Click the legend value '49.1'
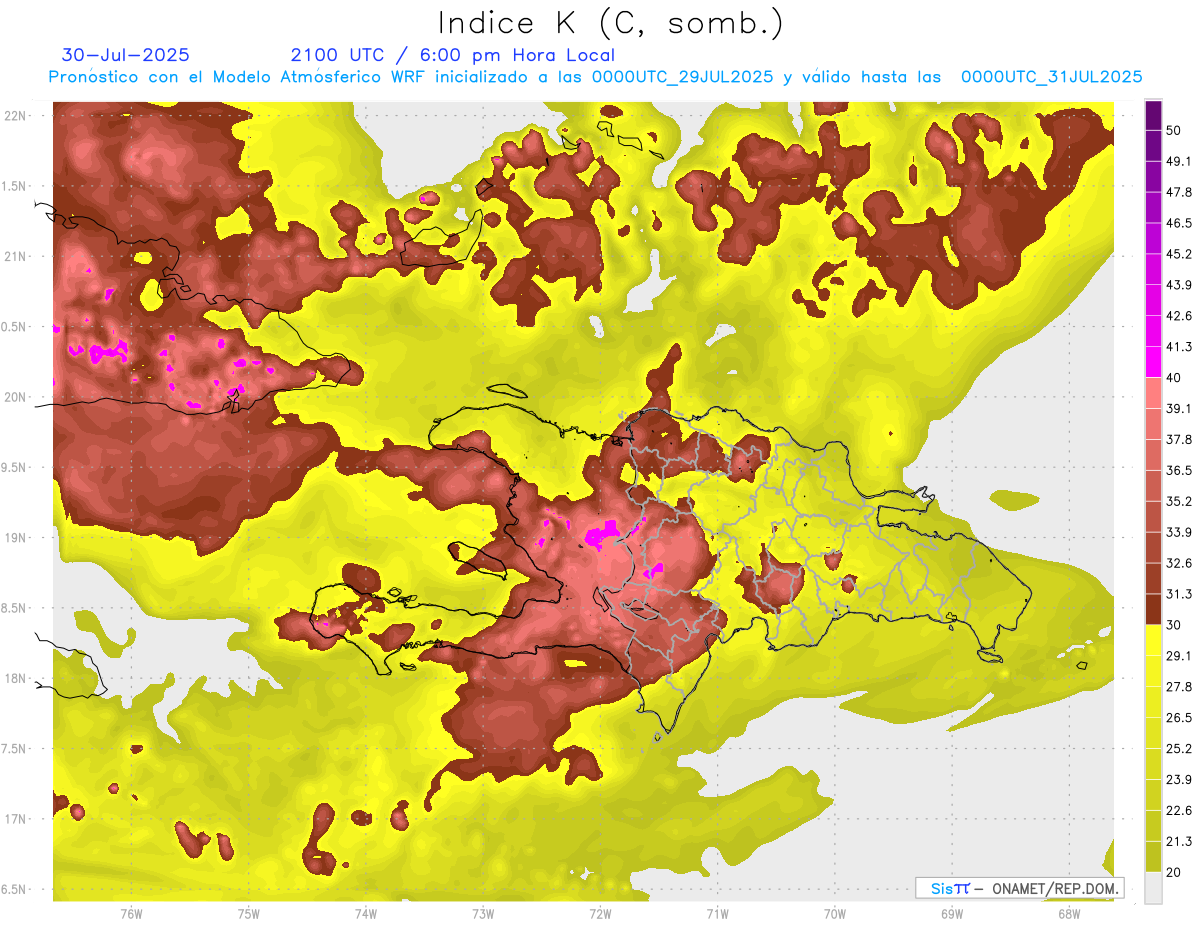 click(x=1179, y=161)
